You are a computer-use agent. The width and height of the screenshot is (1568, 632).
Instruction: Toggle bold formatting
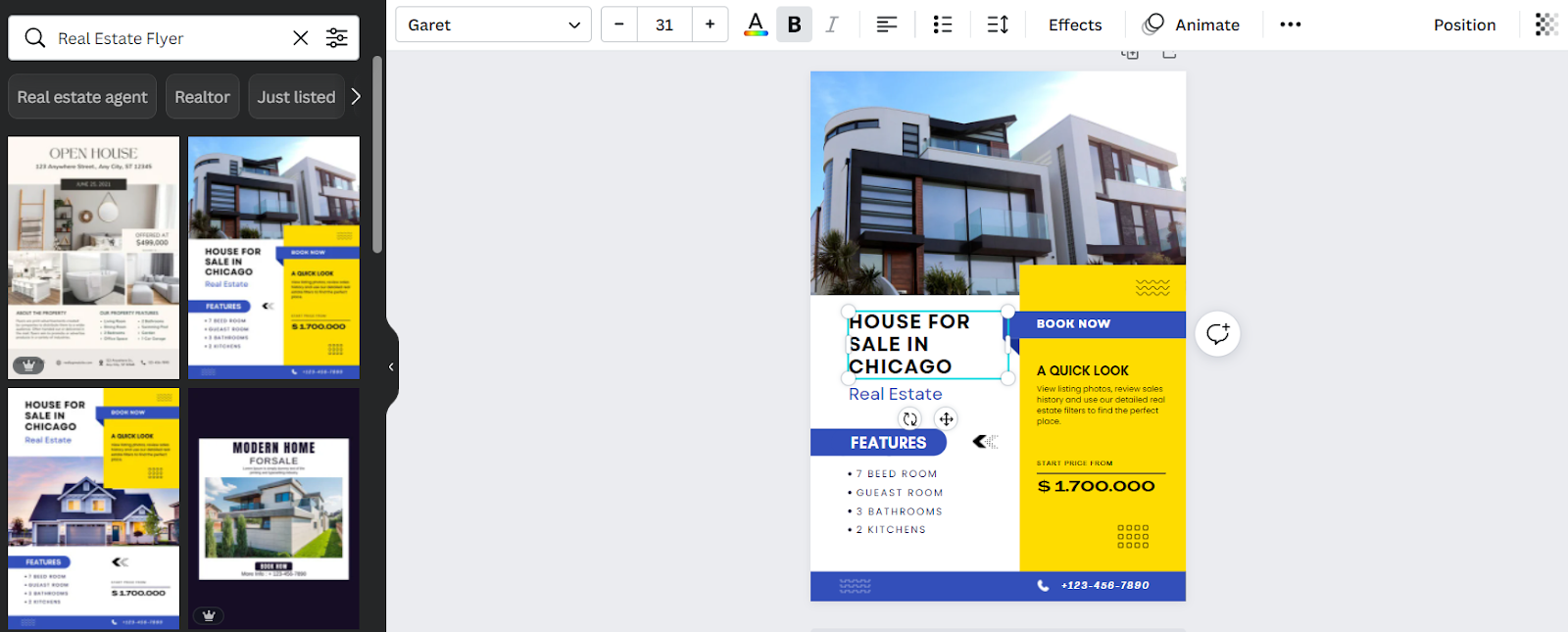click(x=795, y=24)
